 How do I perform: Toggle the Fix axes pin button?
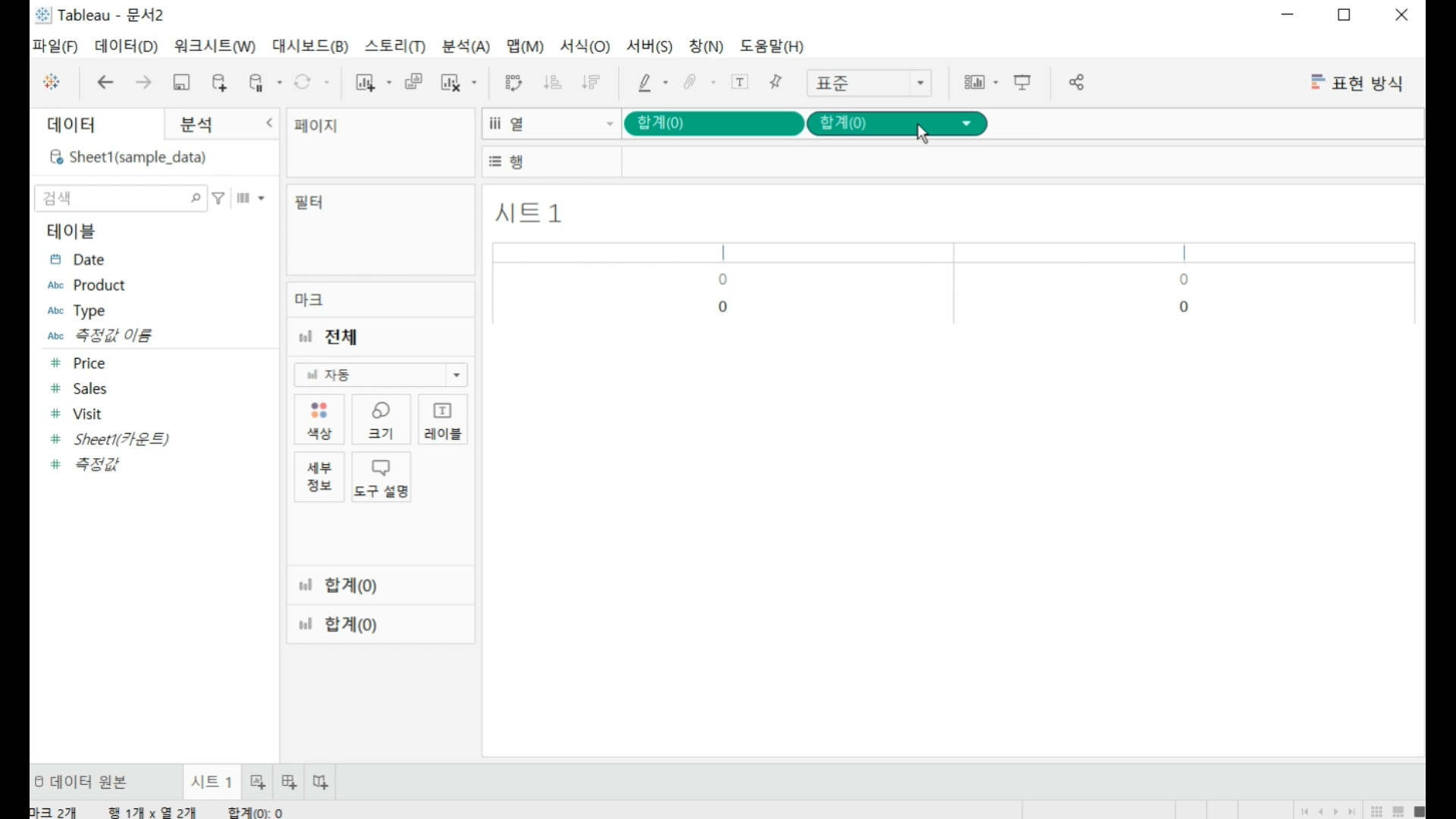[x=776, y=83]
